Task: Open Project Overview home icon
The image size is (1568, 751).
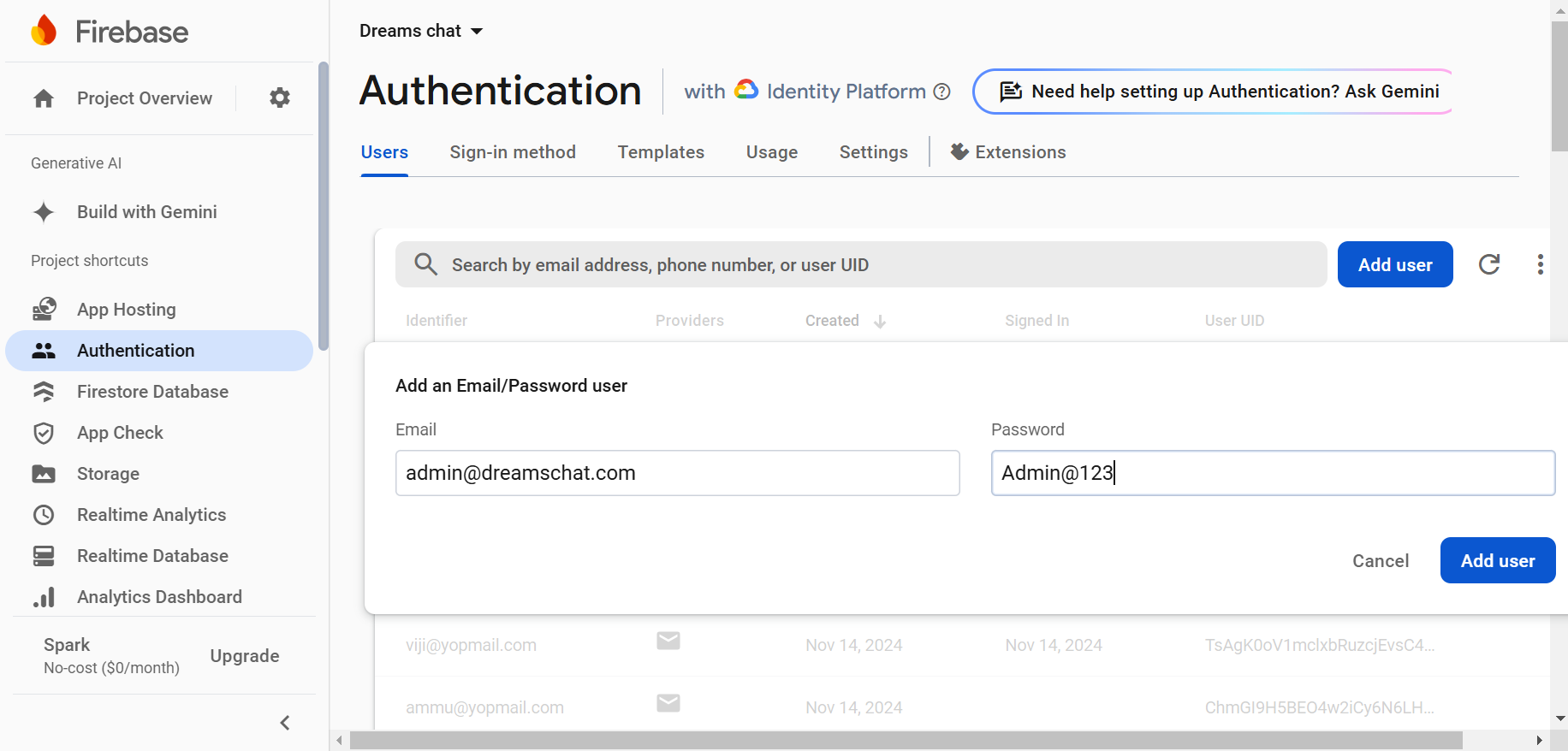Action: (x=44, y=98)
